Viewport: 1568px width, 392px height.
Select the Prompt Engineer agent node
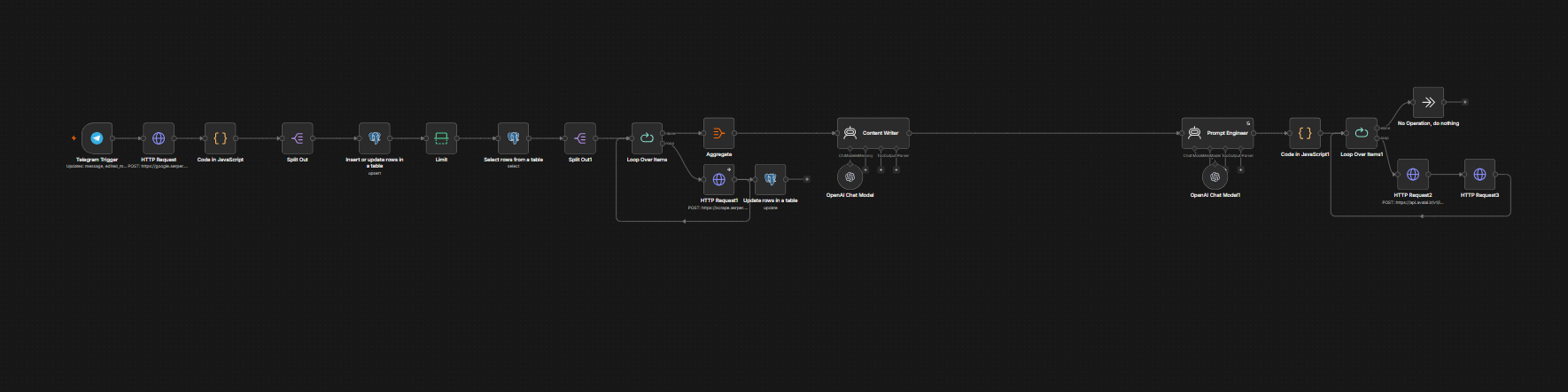1218,133
